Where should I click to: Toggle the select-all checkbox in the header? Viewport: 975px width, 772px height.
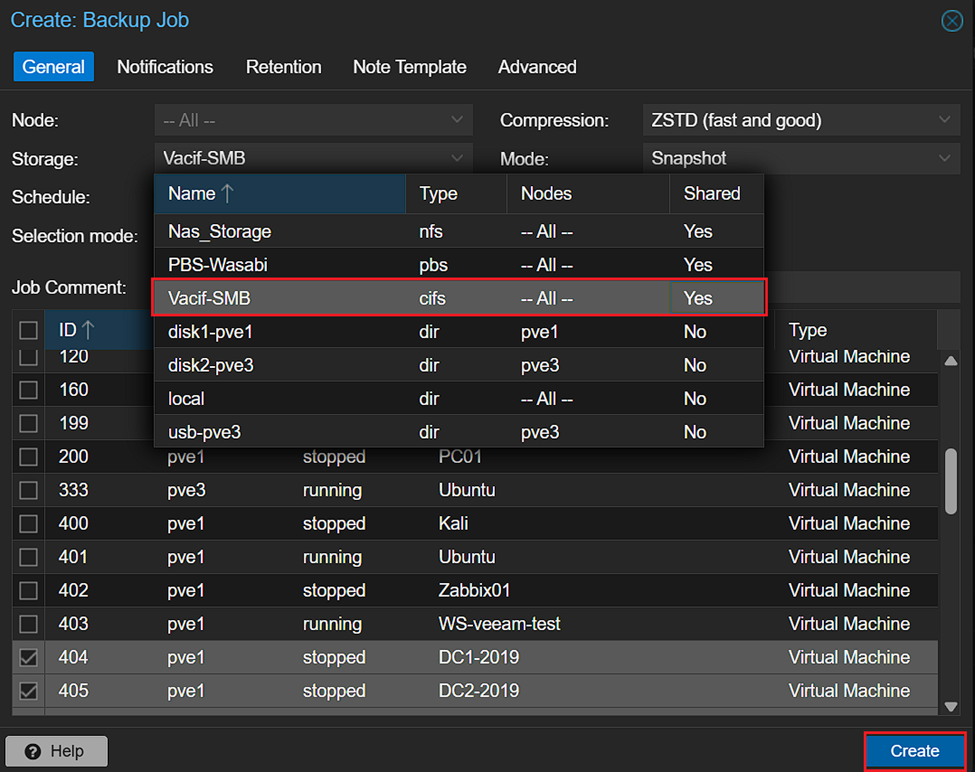point(29,330)
